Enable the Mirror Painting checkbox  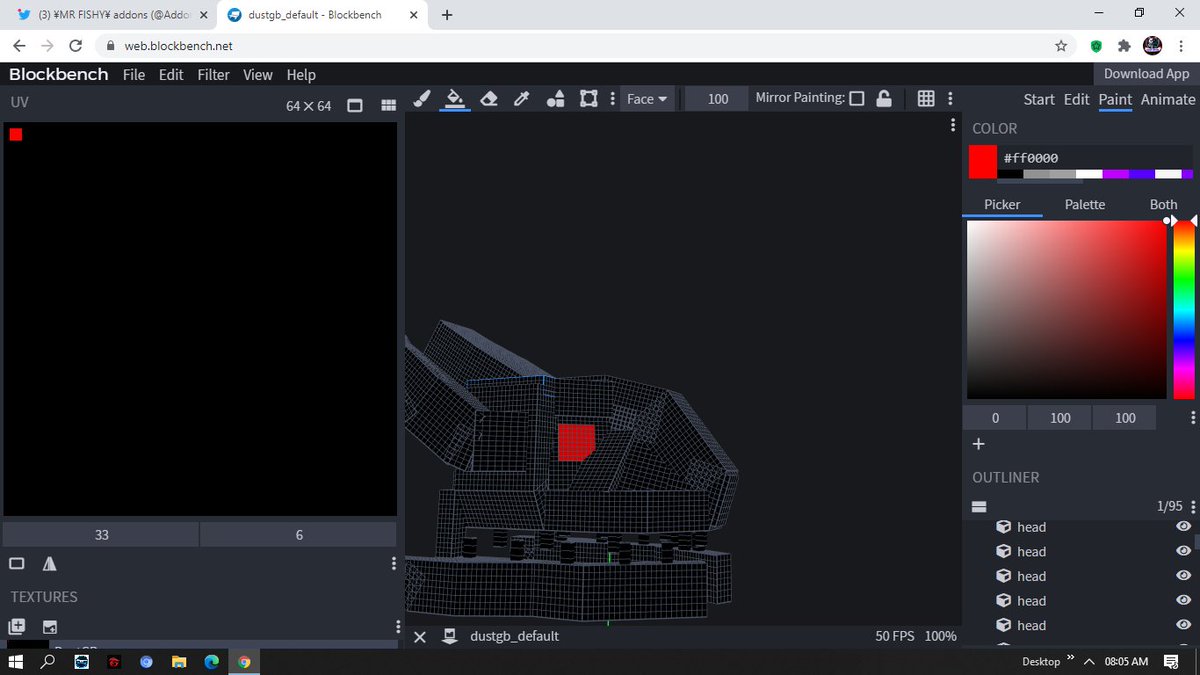pos(858,98)
